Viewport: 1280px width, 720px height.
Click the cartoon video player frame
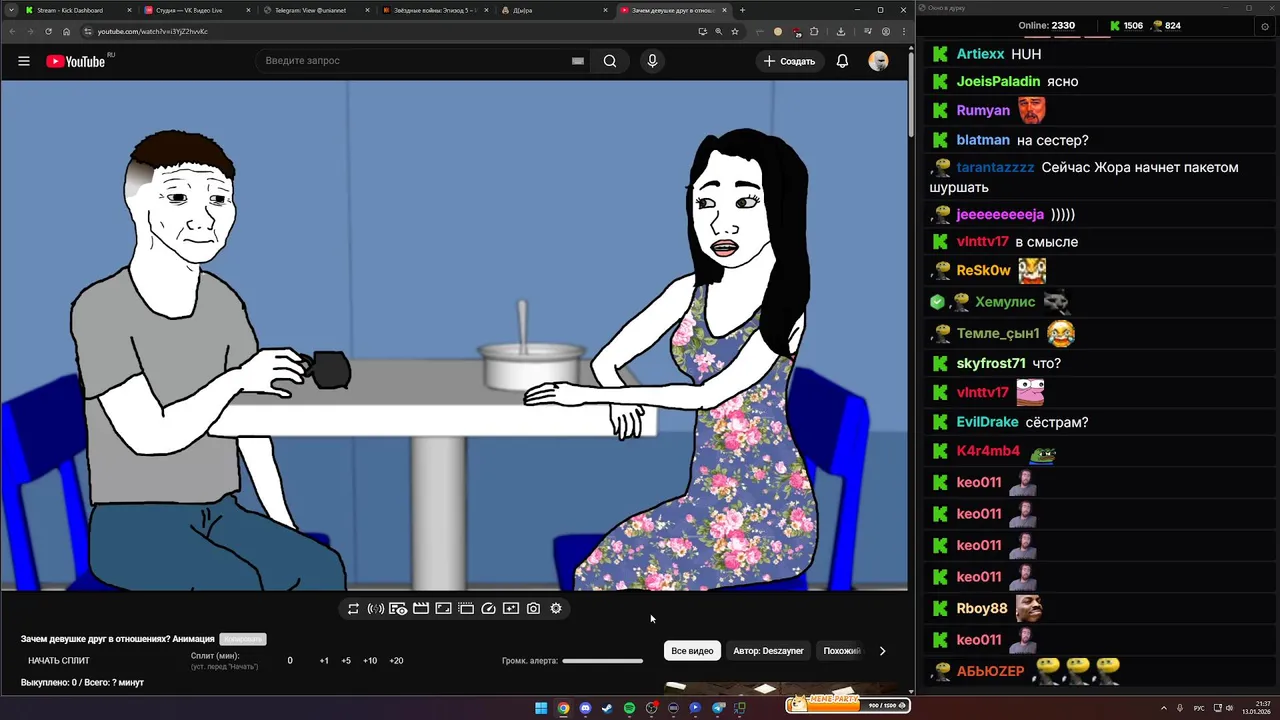click(x=454, y=335)
